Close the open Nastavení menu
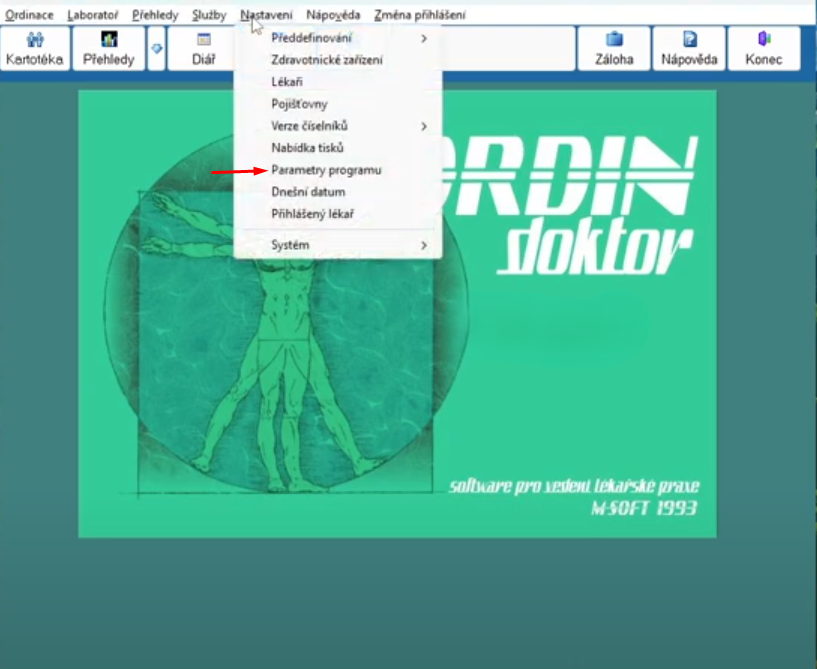The image size is (817, 669). (x=266, y=15)
